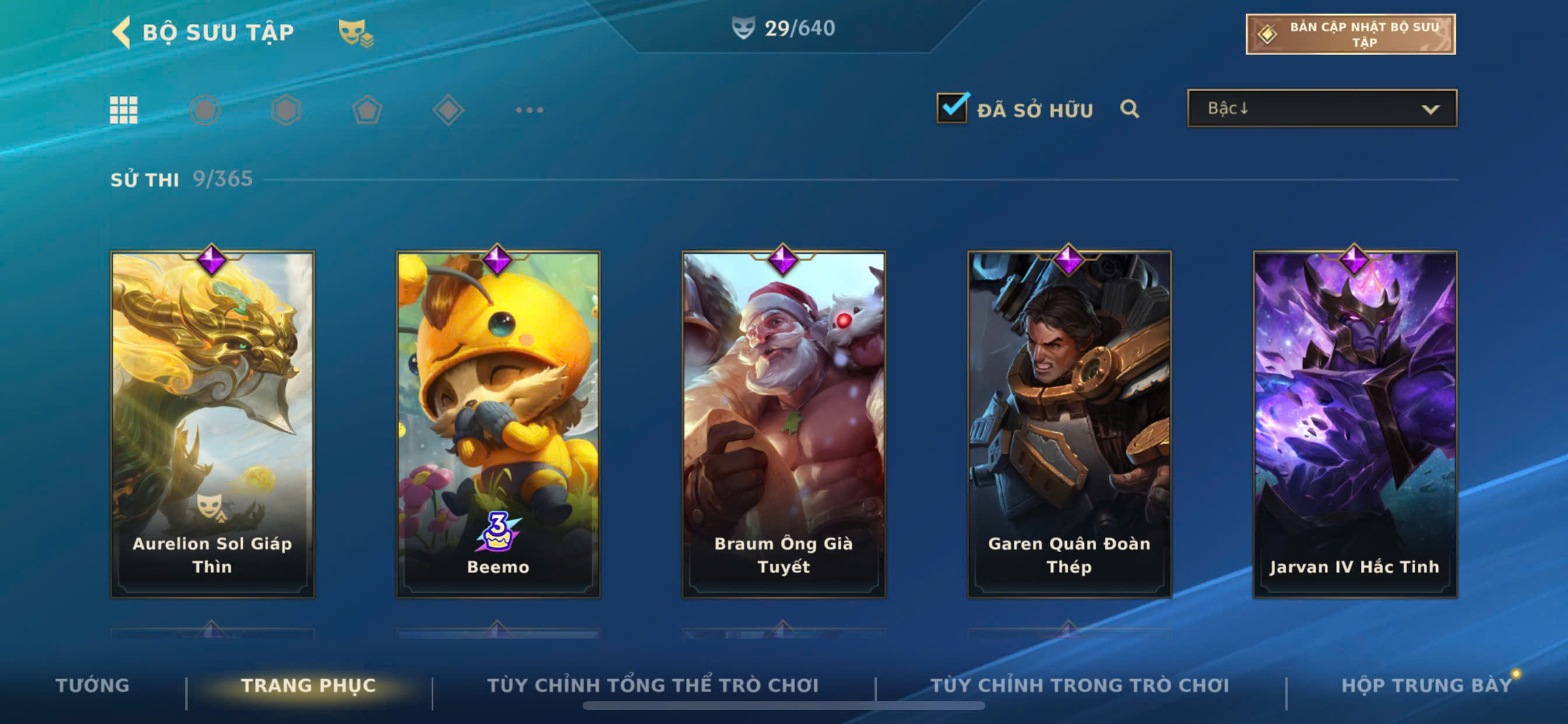Select the grid all-rarities filter icon
The image size is (1568, 724).
coord(124,110)
